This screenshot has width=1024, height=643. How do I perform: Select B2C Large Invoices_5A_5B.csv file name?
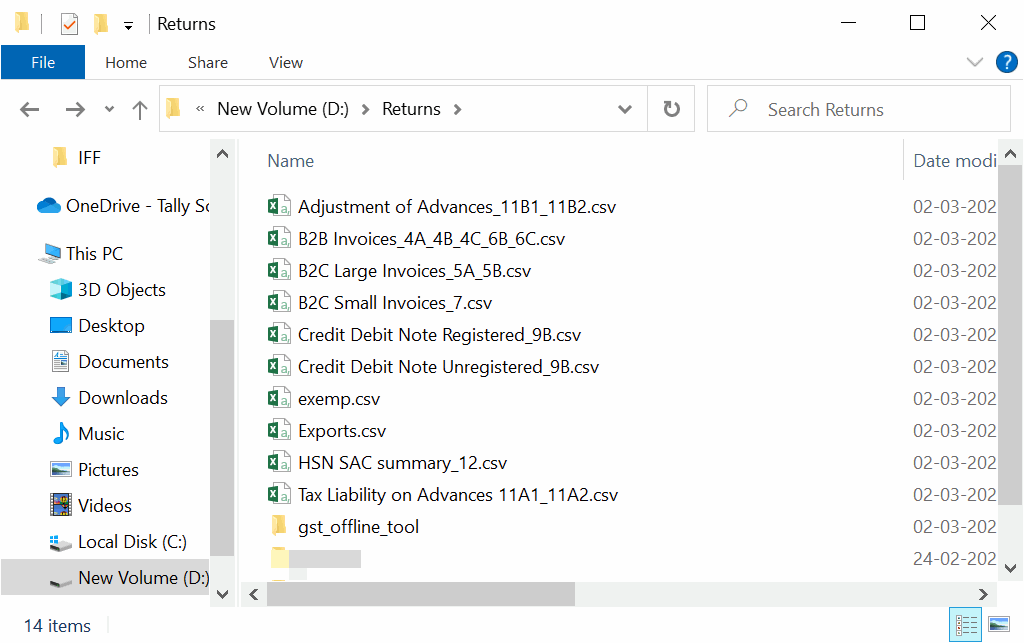(415, 271)
